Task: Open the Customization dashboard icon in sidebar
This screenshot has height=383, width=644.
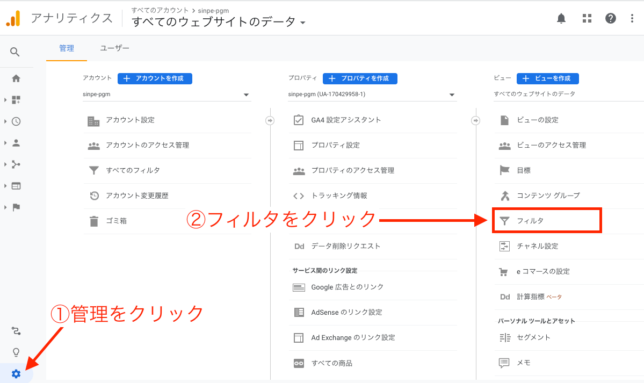Action: [16, 100]
